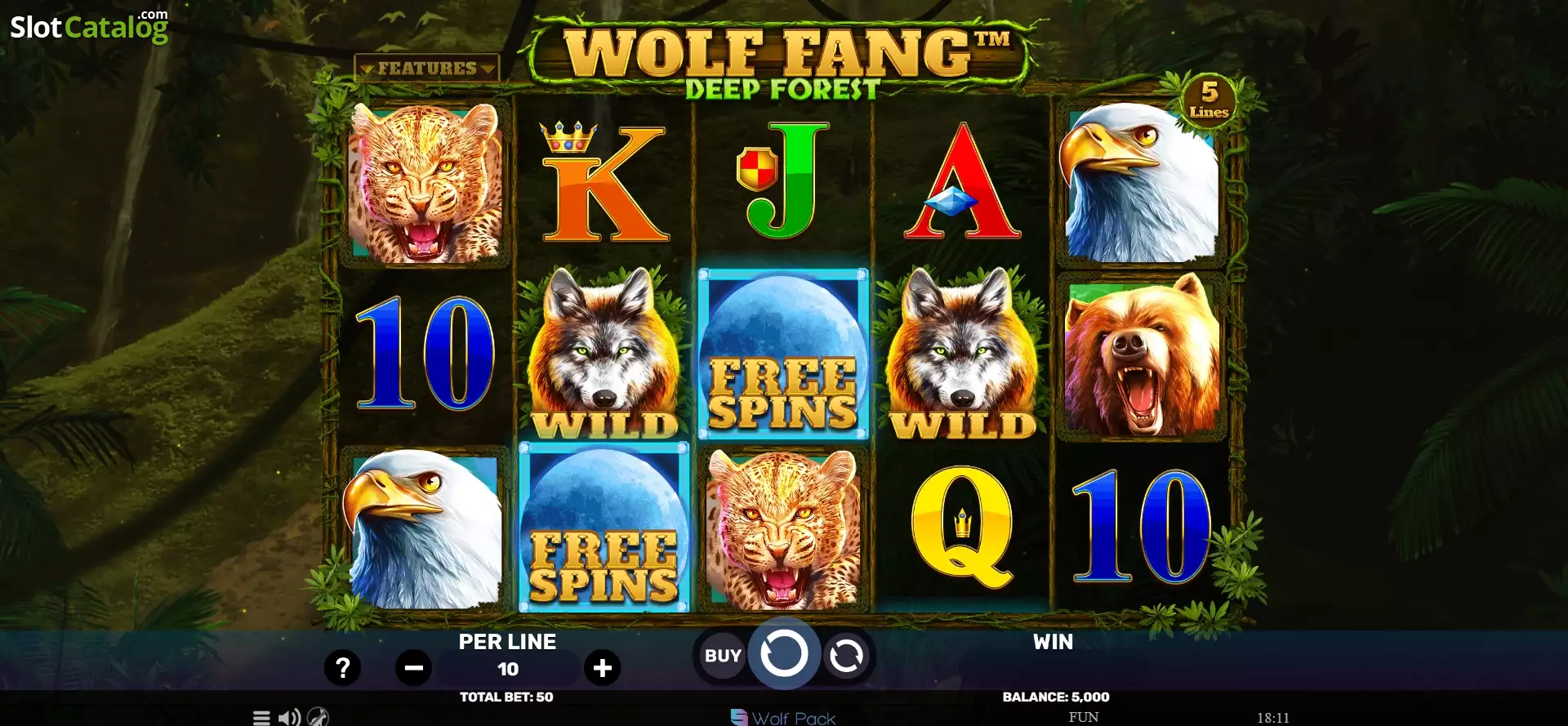Toggle turbo mode running icon
The width and height of the screenshot is (1568, 726).
click(x=318, y=717)
